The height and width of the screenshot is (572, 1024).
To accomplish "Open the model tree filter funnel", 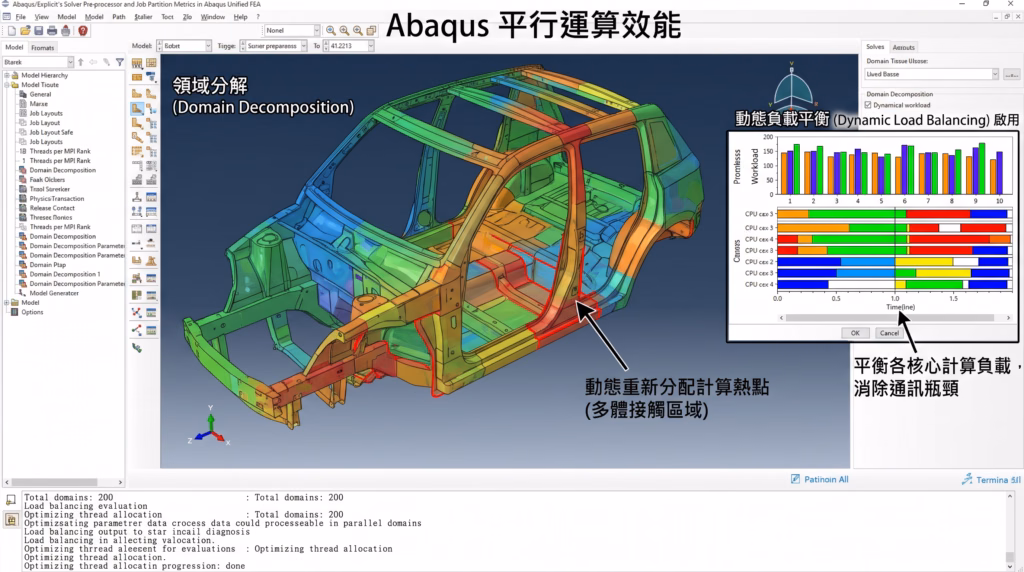I will pos(120,62).
